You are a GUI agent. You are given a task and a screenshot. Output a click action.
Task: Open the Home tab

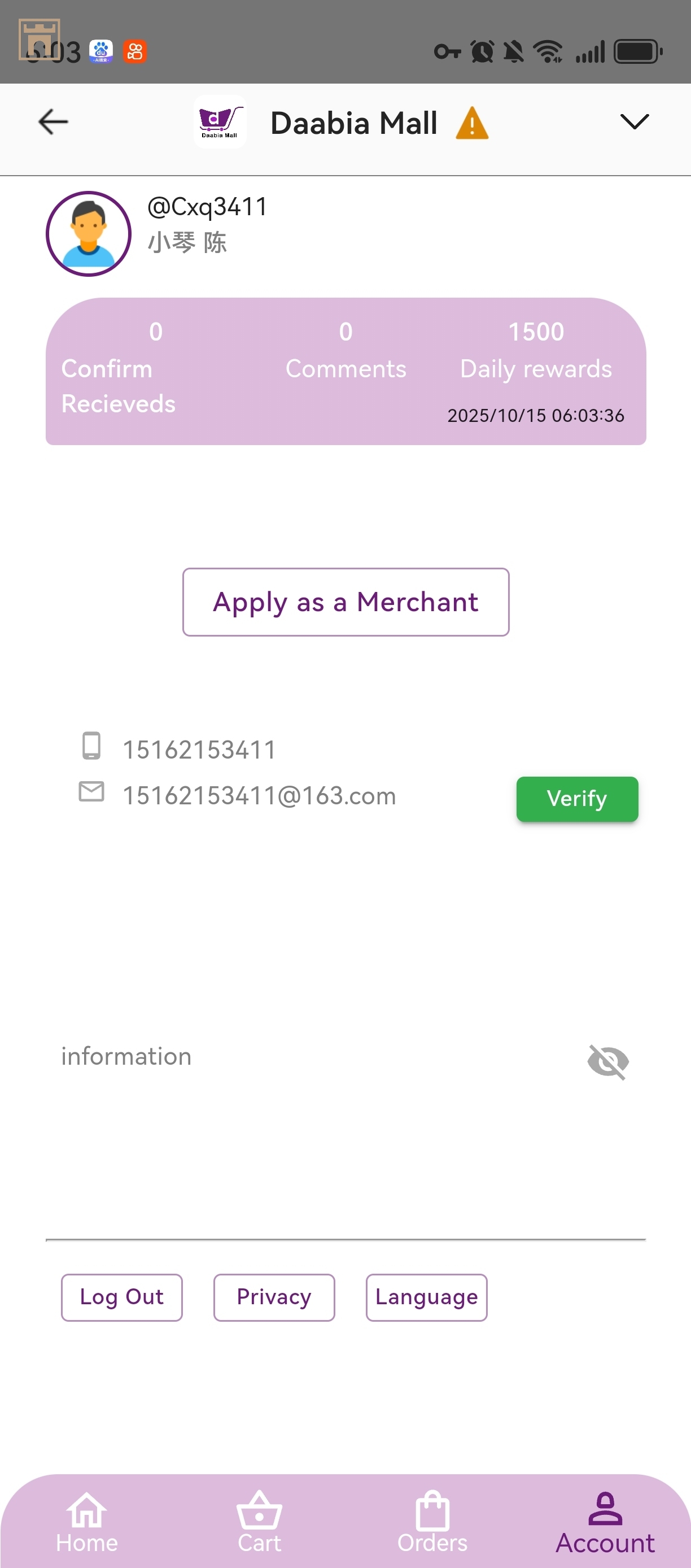[x=86, y=1522]
